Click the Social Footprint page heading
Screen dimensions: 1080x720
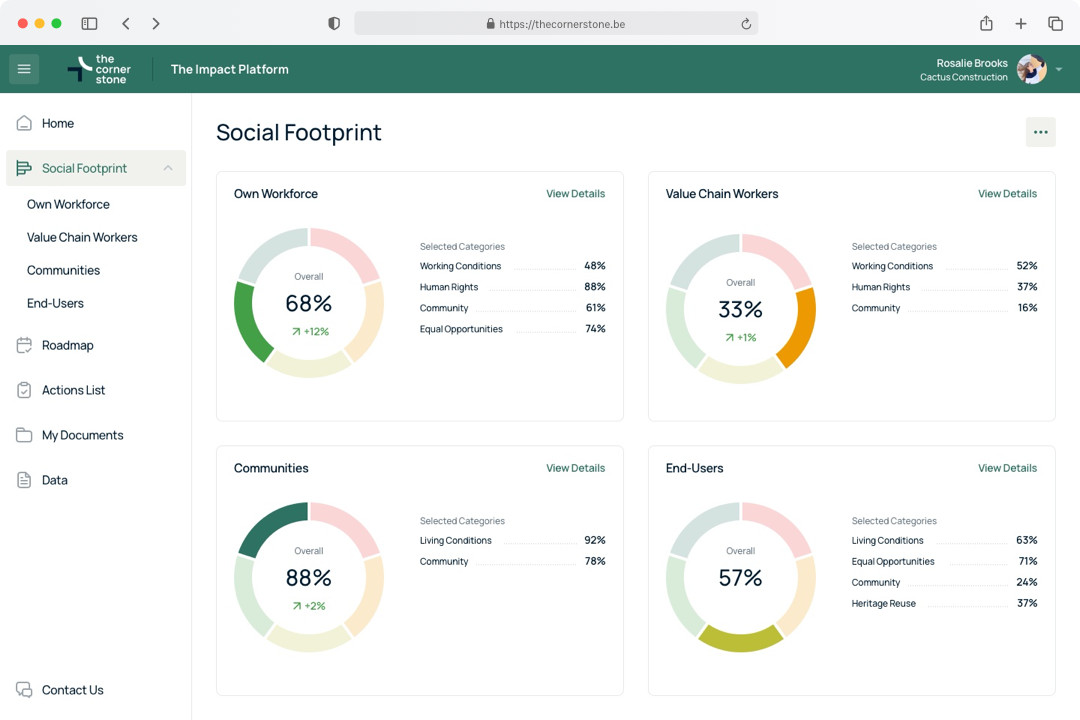pyautogui.click(x=299, y=132)
